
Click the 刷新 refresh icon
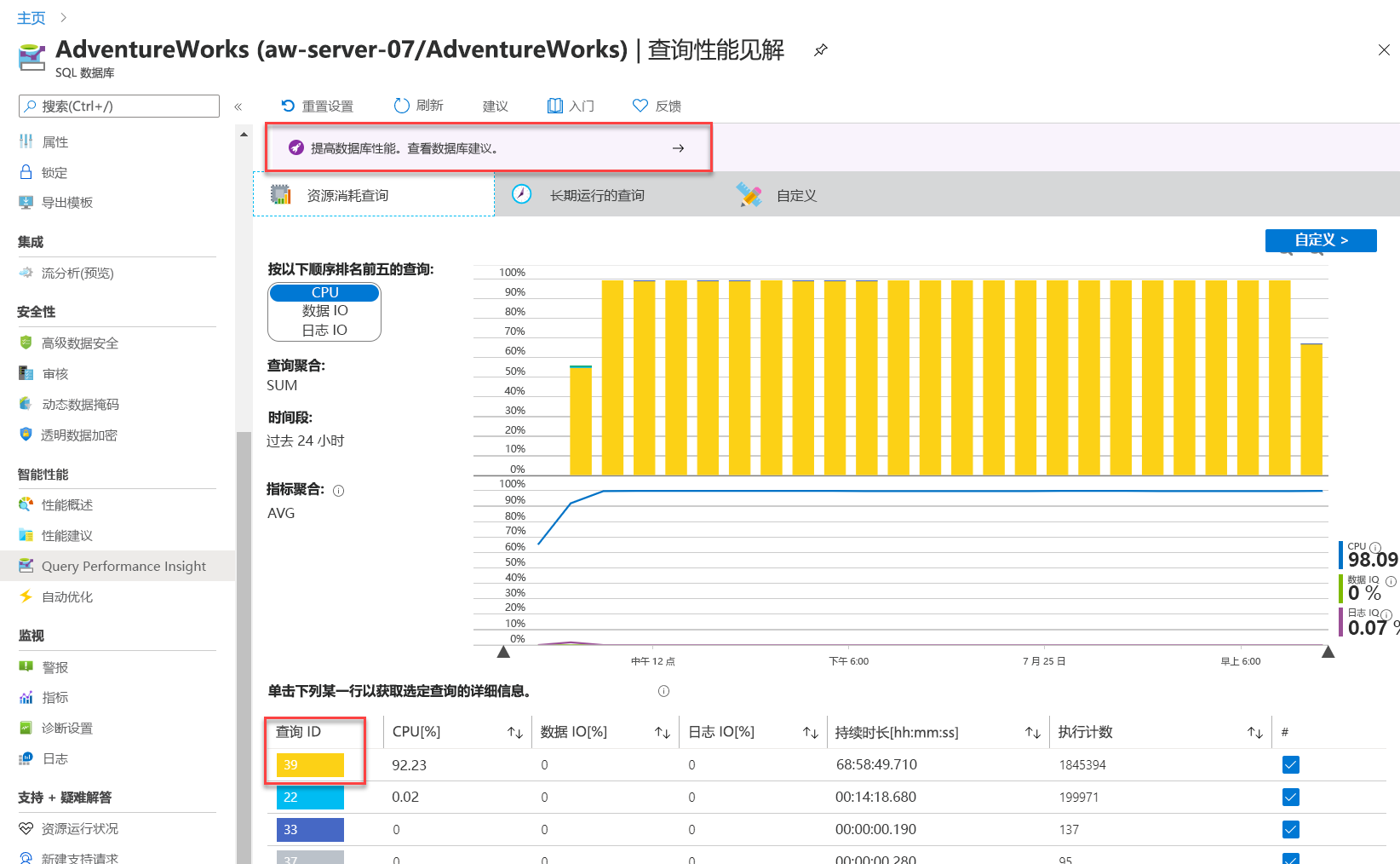pos(402,106)
